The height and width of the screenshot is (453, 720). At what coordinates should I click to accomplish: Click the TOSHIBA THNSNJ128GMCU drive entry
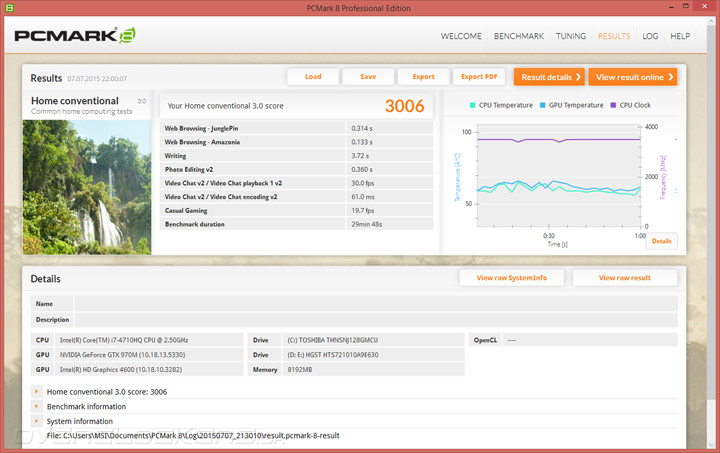pyautogui.click(x=373, y=340)
